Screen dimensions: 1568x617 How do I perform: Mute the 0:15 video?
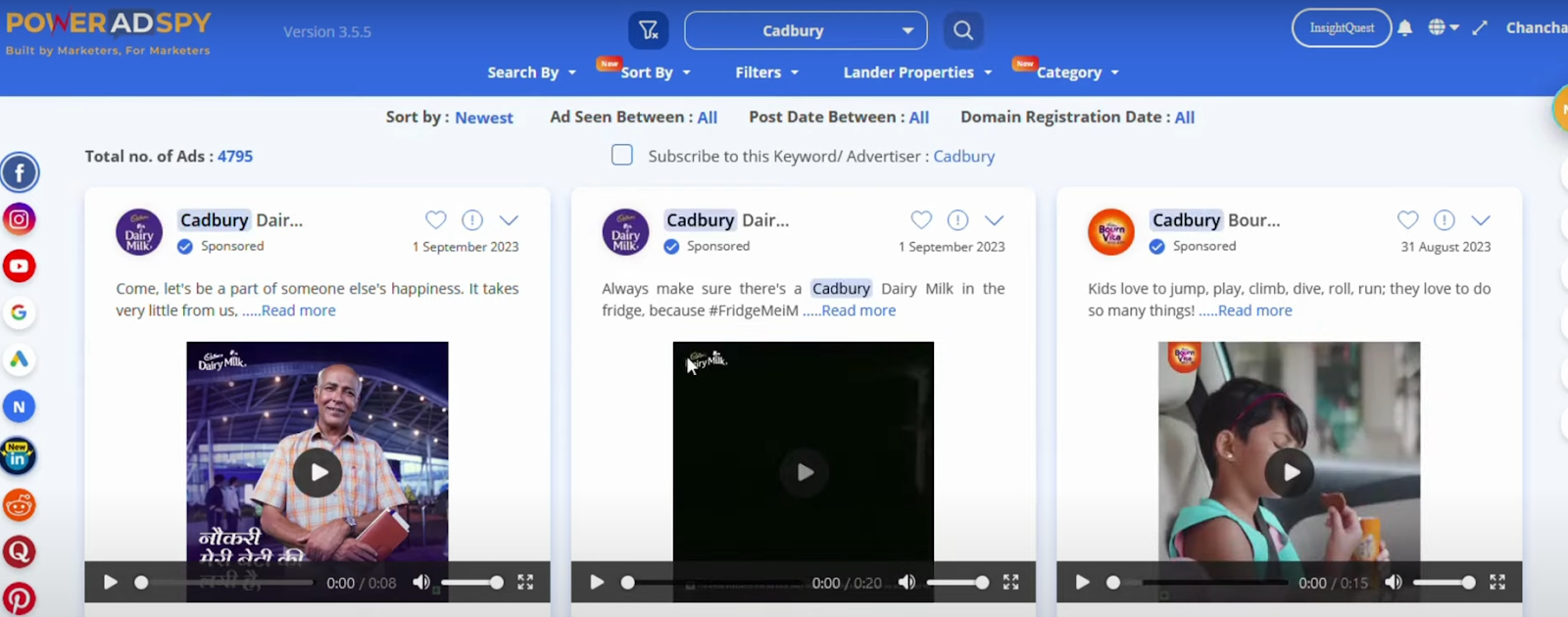[x=1394, y=583]
